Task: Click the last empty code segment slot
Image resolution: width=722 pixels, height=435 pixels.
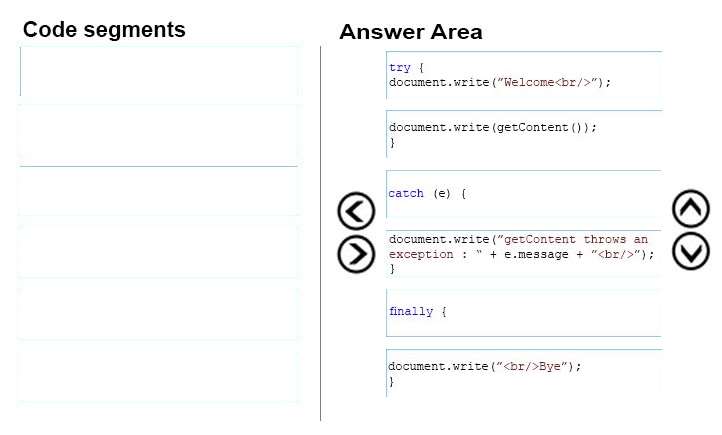Action: (x=159, y=376)
